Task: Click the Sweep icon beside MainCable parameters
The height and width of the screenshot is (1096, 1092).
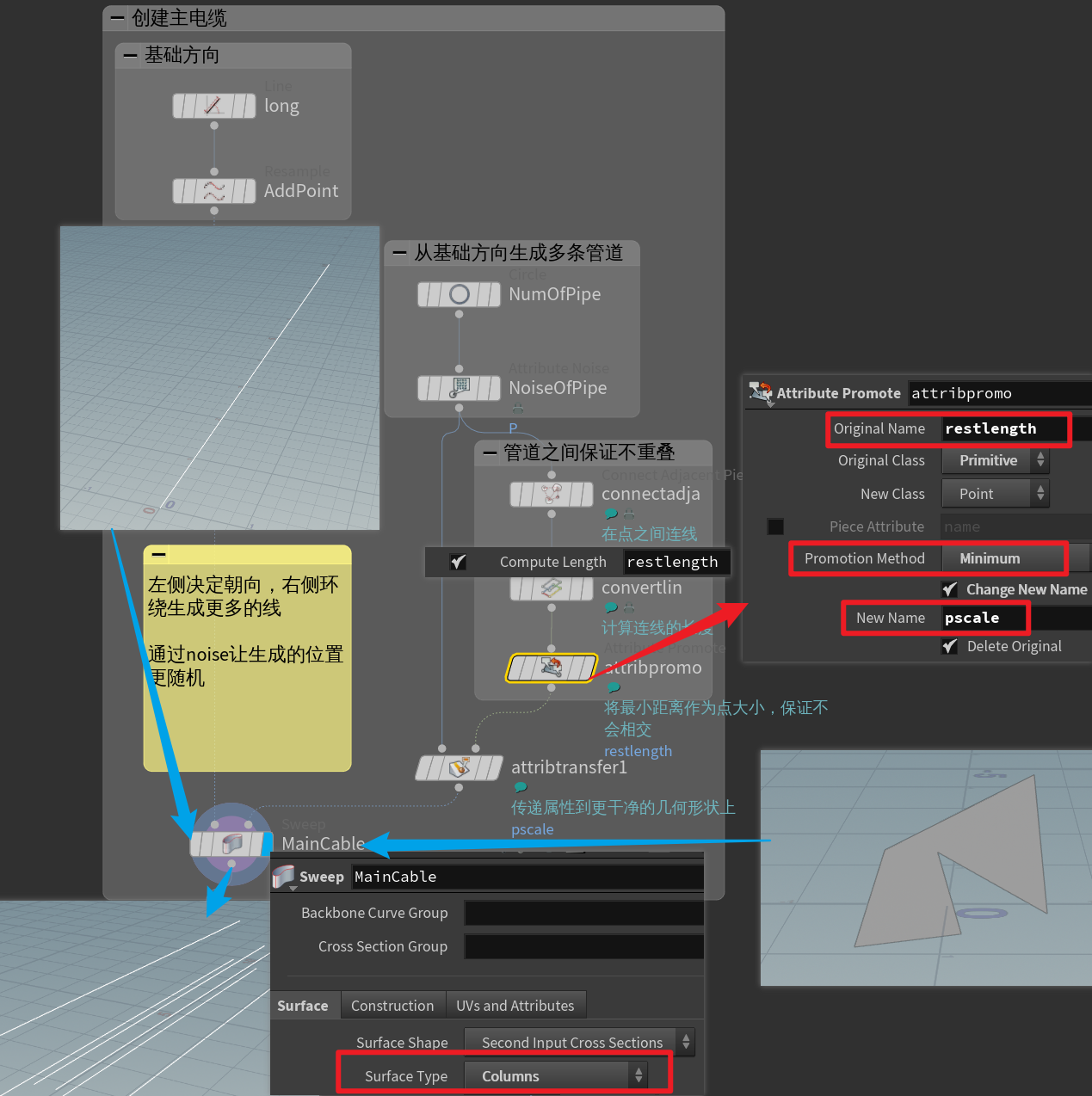Action: click(284, 876)
